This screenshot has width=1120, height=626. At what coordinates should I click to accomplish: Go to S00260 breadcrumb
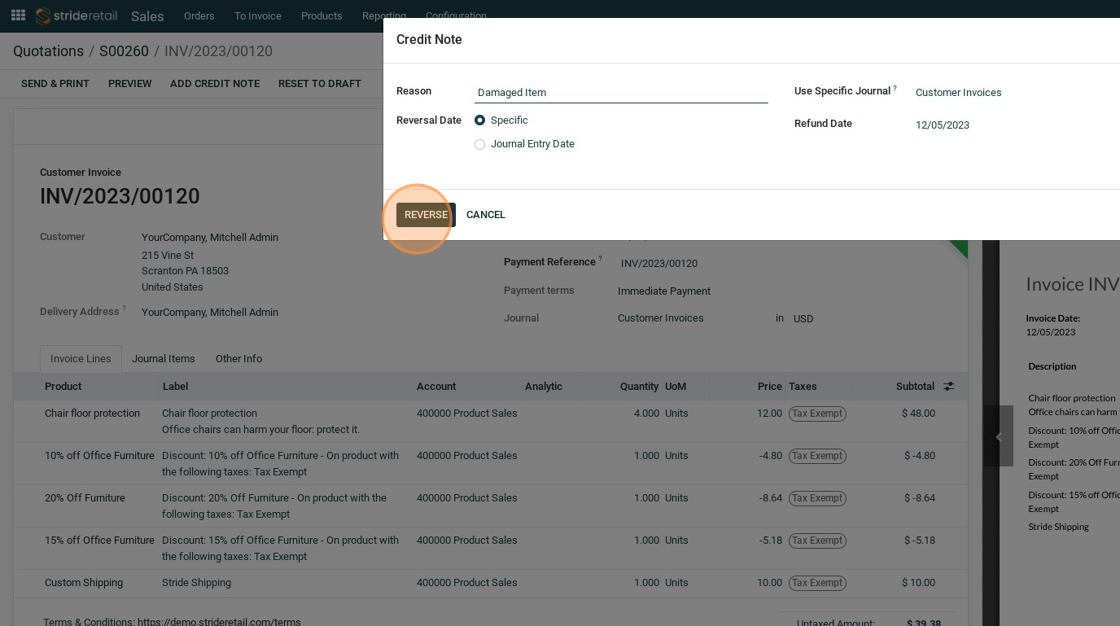[x=124, y=51]
